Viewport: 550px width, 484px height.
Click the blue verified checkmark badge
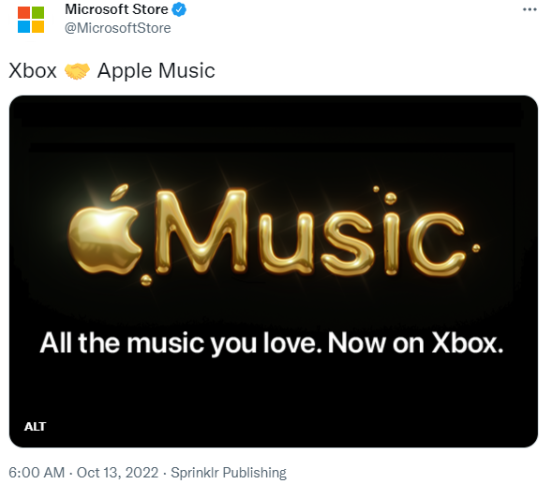[x=179, y=9]
